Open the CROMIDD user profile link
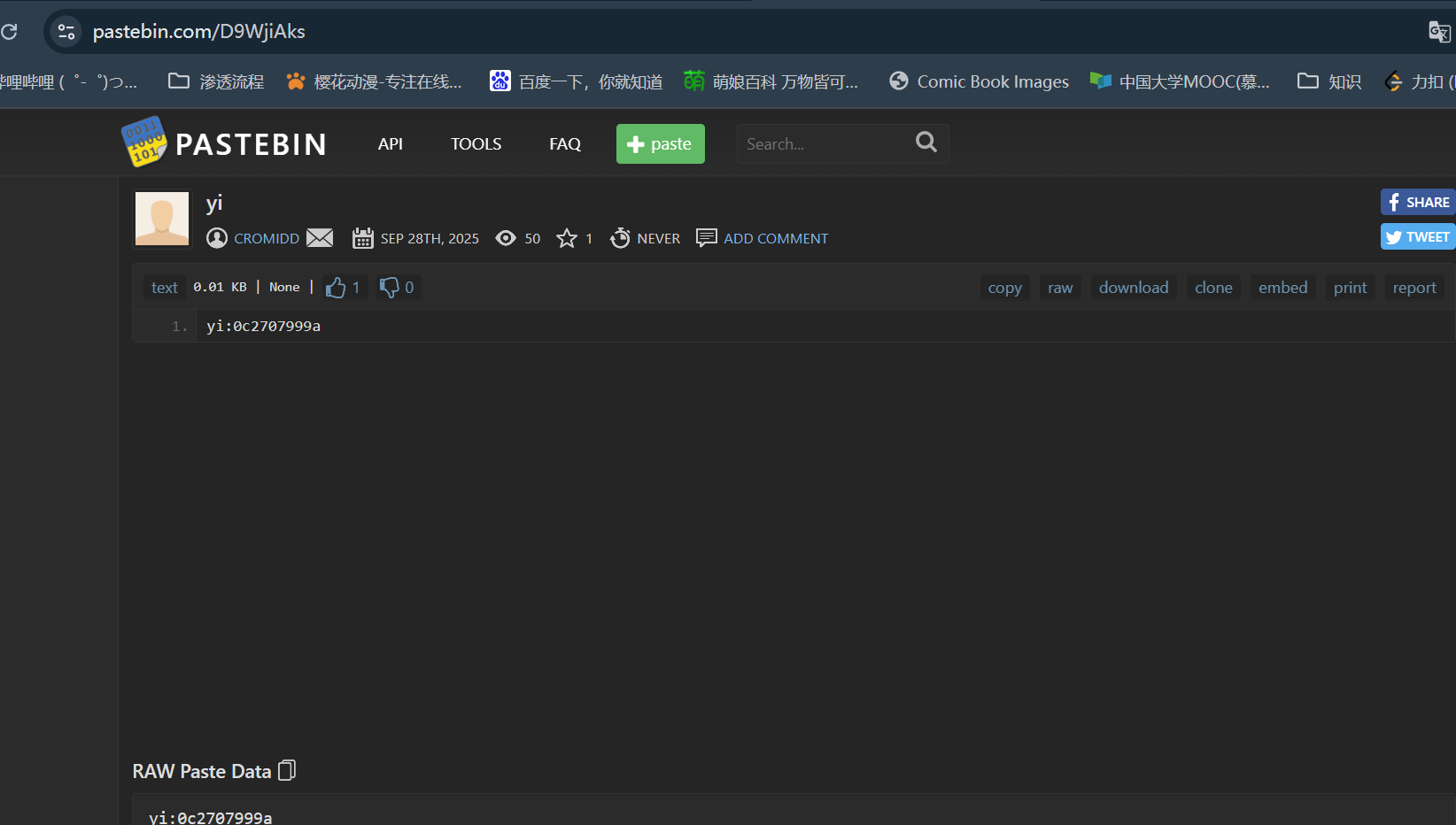Screen dimensions: 1456x825 (x=267, y=238)
